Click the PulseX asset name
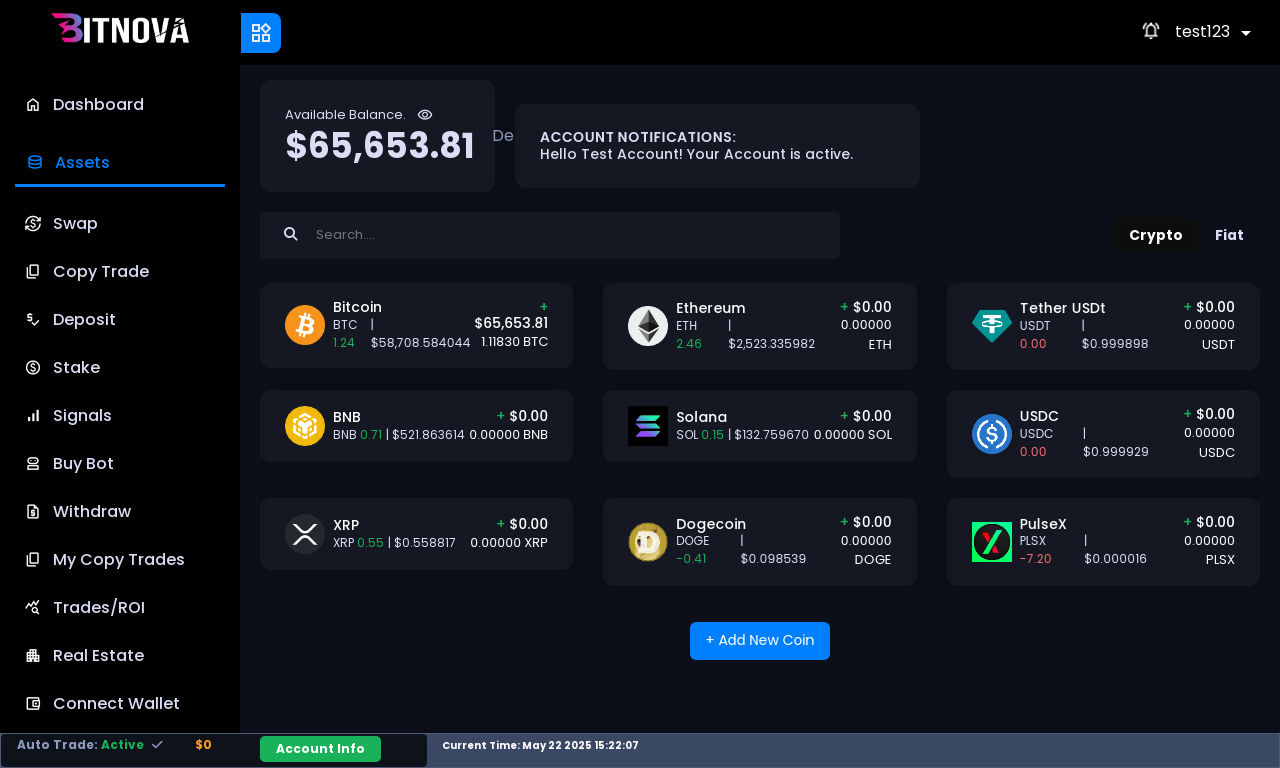Screen dimensions: 1280x768 (x=1043, y=524)
